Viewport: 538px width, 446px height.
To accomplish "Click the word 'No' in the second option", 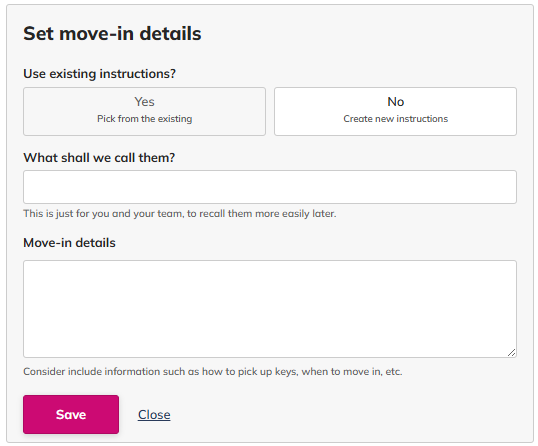I will tap(396, 102).
